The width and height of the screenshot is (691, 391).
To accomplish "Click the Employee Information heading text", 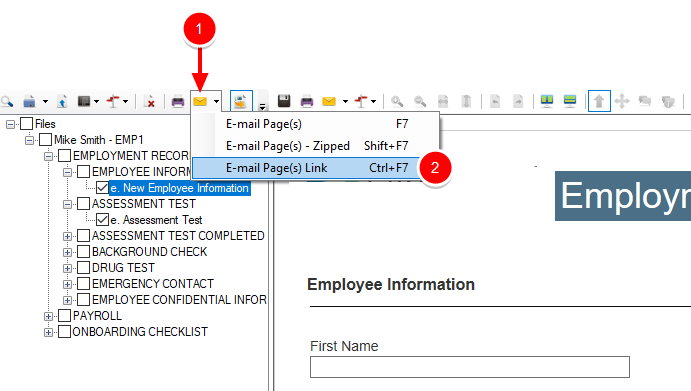I will coord(391,284).
